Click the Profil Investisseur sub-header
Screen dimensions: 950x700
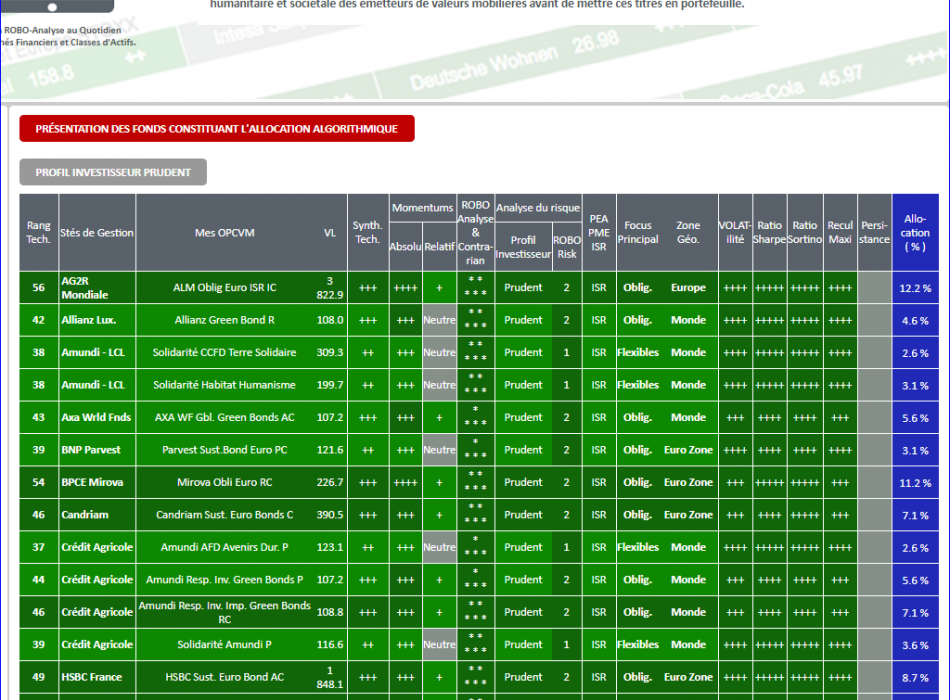point(523,247)
